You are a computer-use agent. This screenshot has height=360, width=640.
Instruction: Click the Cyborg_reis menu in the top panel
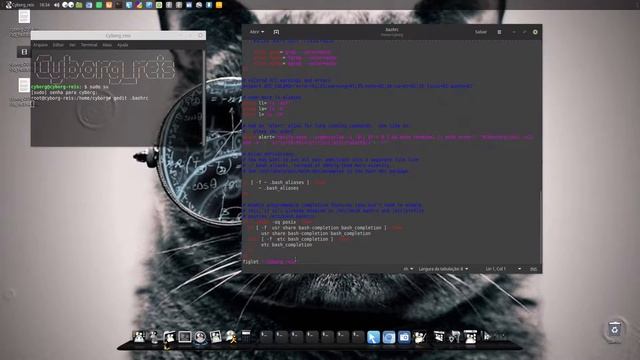(20, 5)
